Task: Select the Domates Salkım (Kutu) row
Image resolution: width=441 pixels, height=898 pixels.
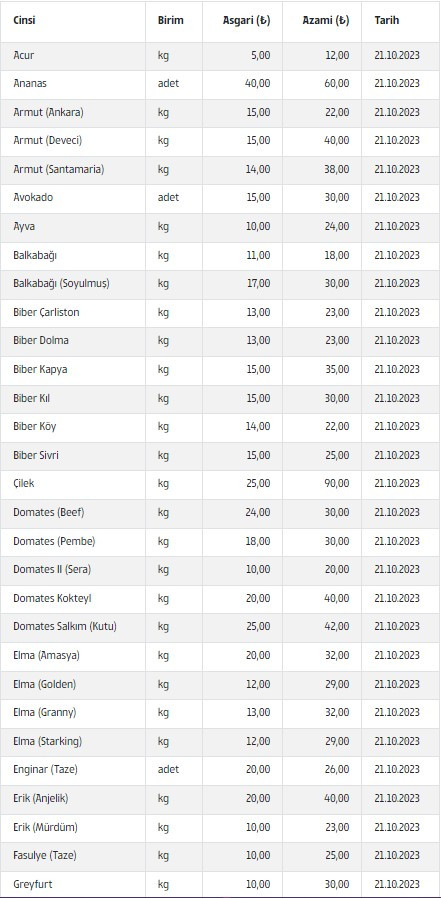Action: click(x=220, y=627)
